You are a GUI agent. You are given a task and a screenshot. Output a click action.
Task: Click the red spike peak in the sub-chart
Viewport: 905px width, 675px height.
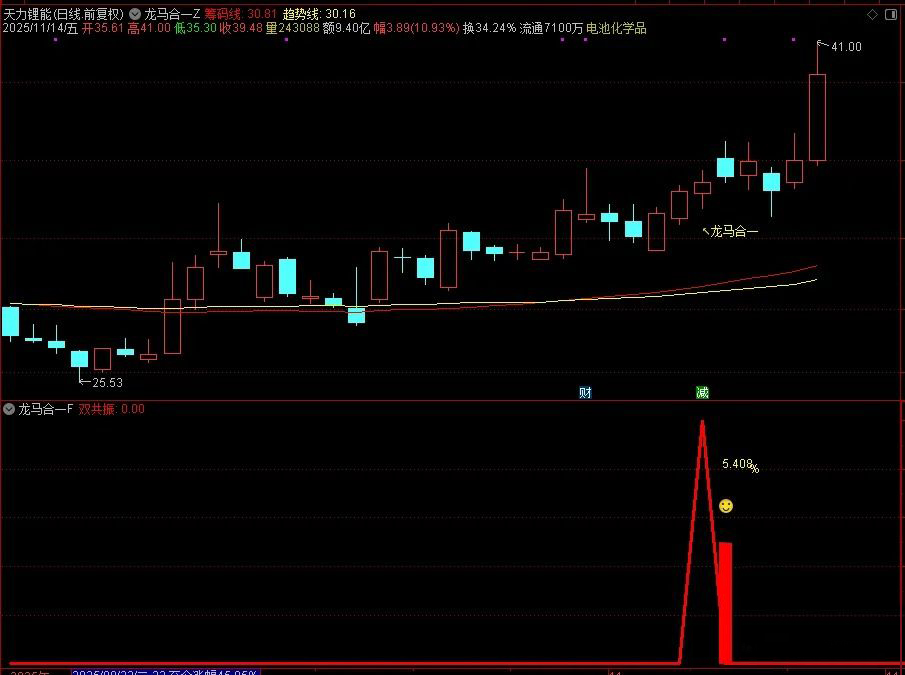click(702, 423)
